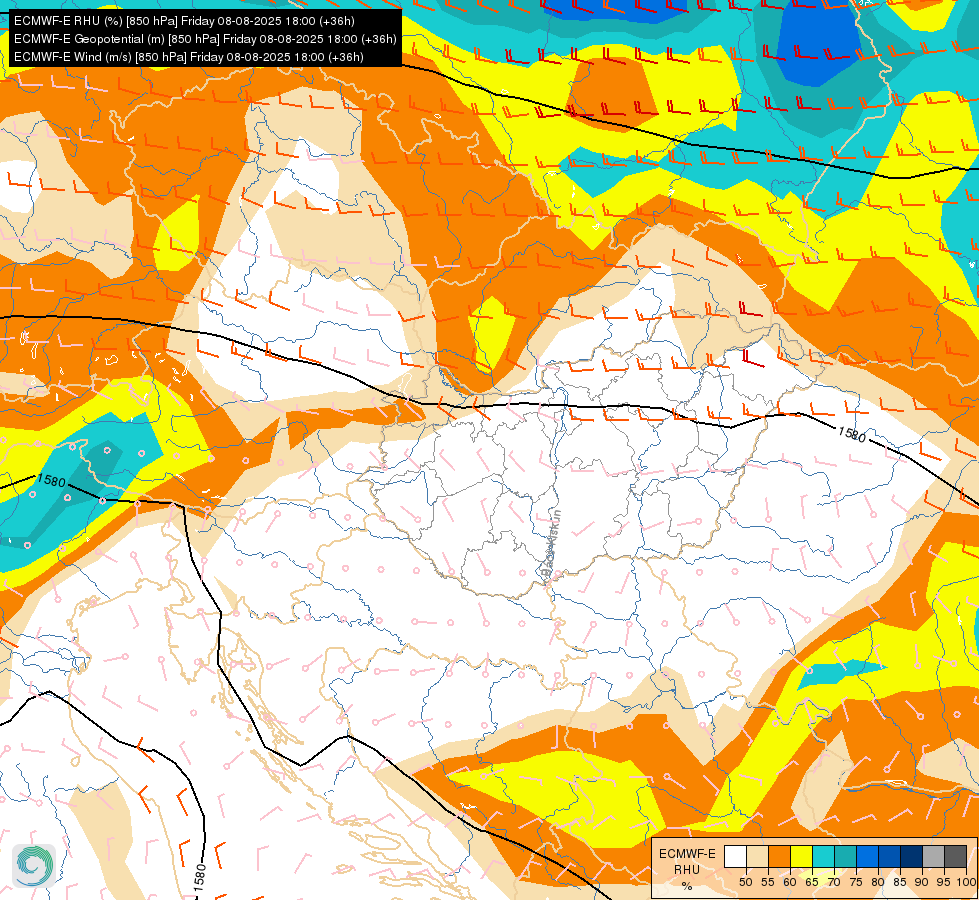The height and width of the screenshot is (900, 979).
Task: Select the light grey 90-95% legend swatch
Action: [933, 856]
